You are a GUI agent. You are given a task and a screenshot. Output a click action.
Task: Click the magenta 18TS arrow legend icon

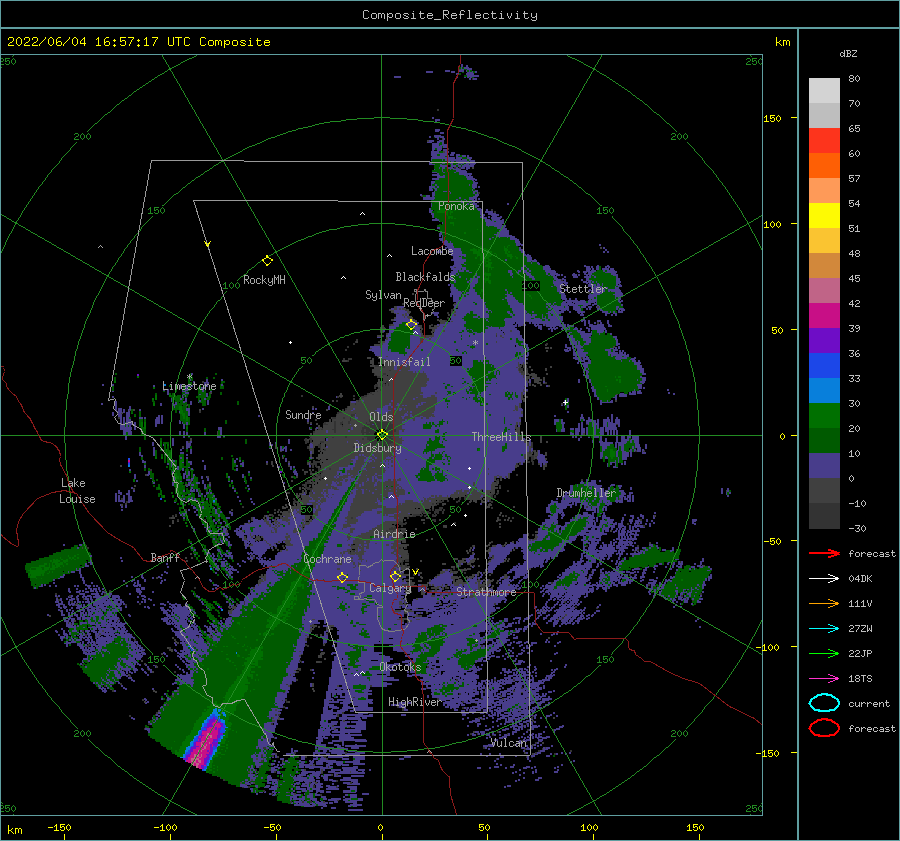coord(824,679)
